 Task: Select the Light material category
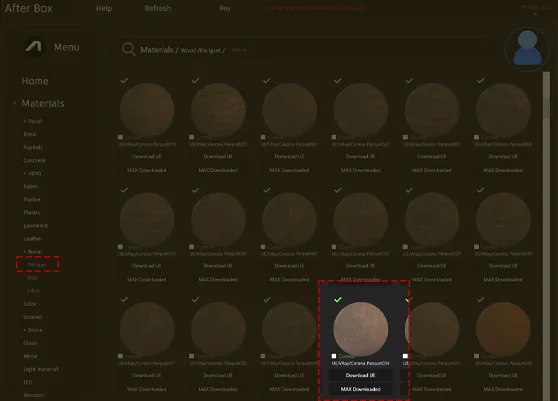(x=41, y=369)
